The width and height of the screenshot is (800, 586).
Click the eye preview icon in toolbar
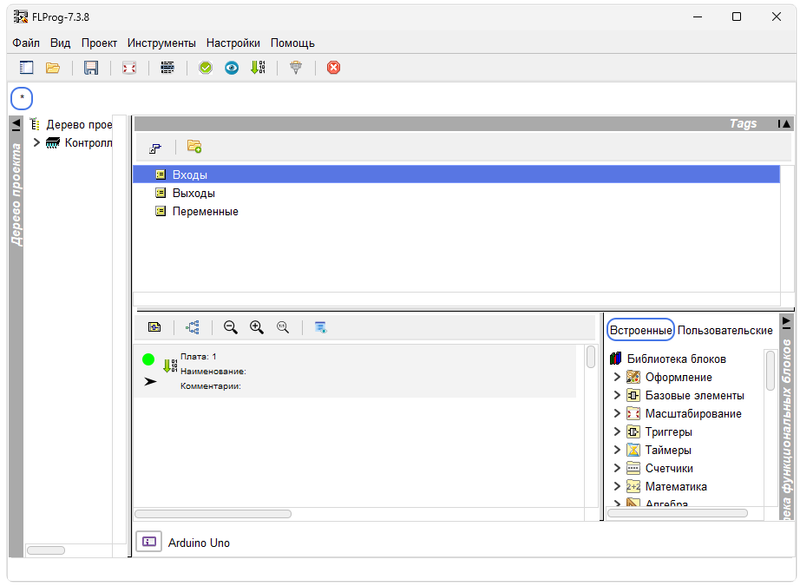[x=231, y=68]
